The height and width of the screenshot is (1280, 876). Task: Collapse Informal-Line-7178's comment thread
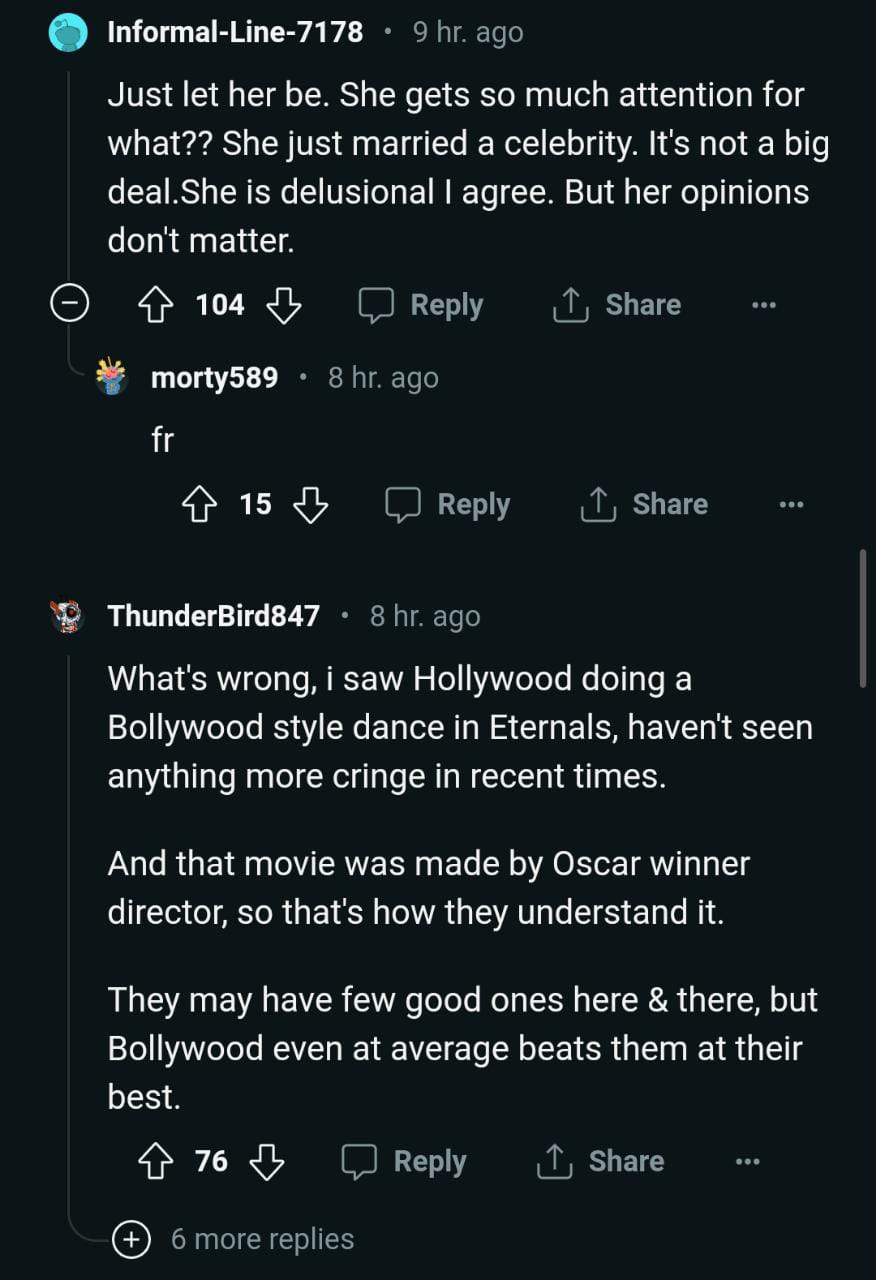(x=70, y=304)
